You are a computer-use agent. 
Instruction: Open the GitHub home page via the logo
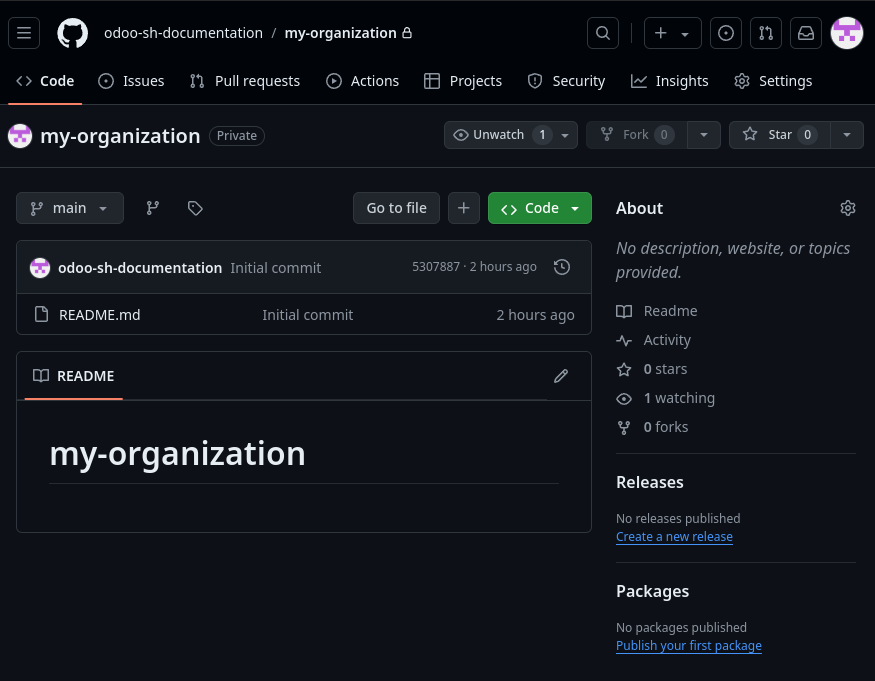[x=72, y=32]
